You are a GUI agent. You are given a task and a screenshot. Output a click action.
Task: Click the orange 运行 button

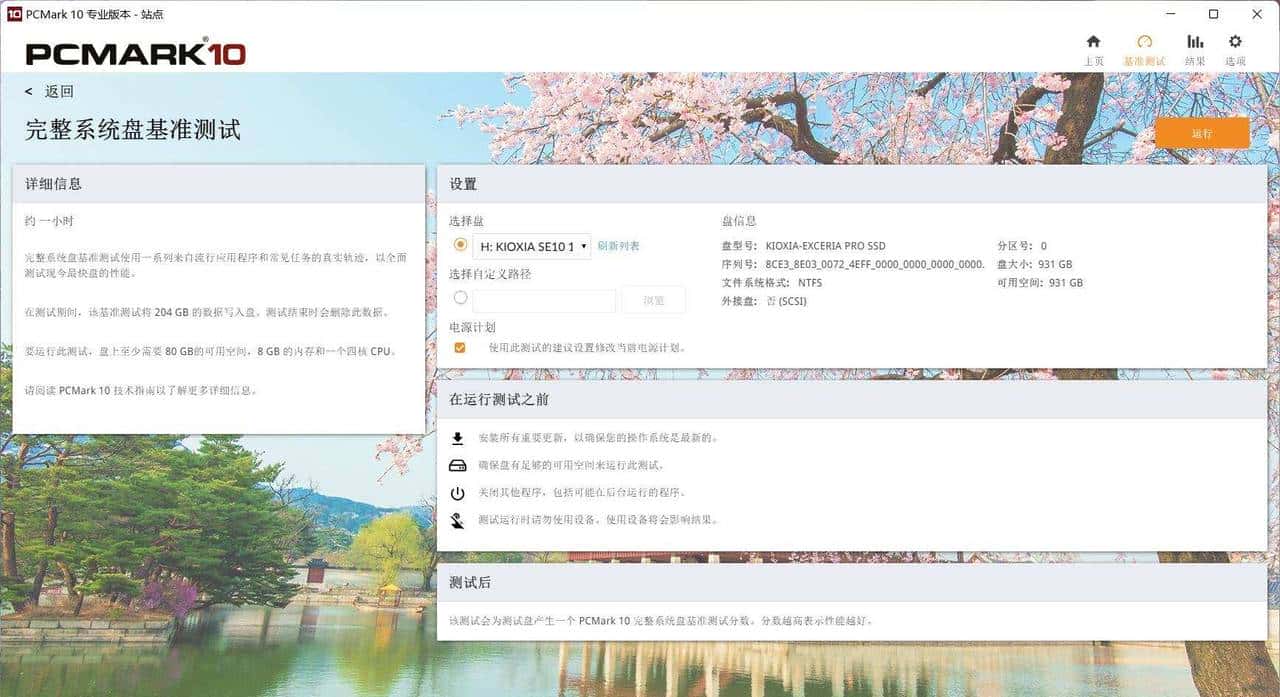point(1202,132)
